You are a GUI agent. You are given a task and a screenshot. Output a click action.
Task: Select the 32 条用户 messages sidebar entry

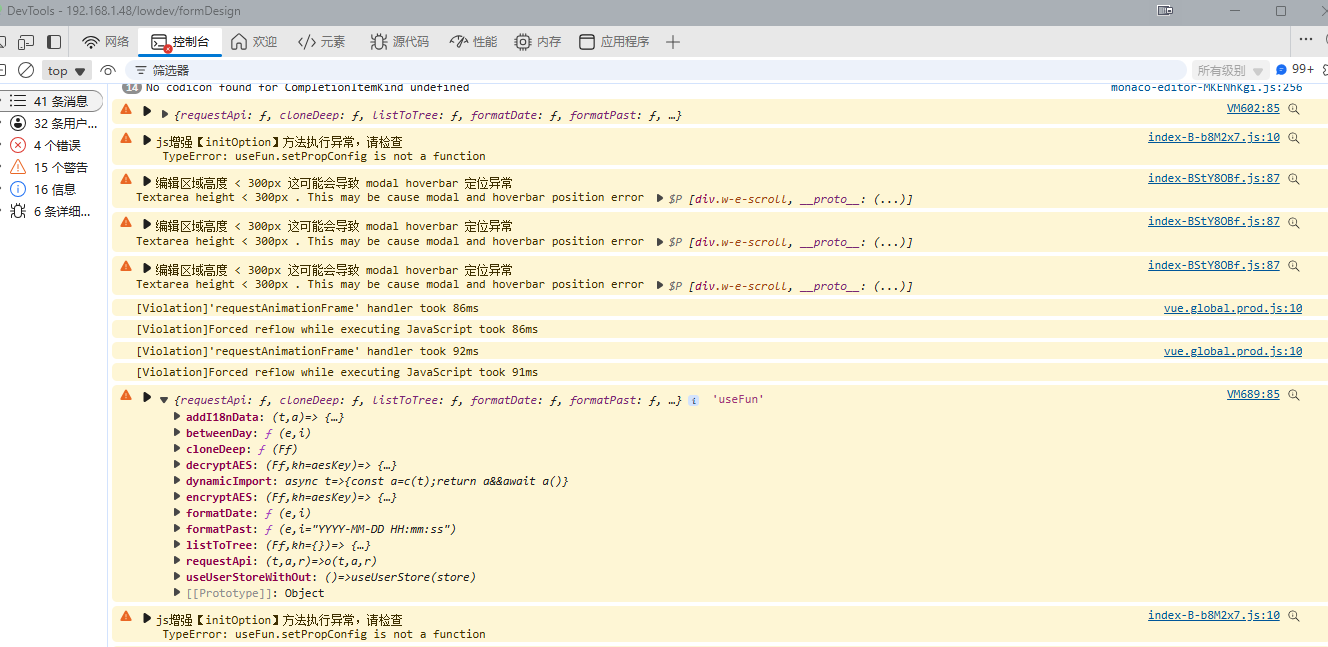[x=52, y=123]
